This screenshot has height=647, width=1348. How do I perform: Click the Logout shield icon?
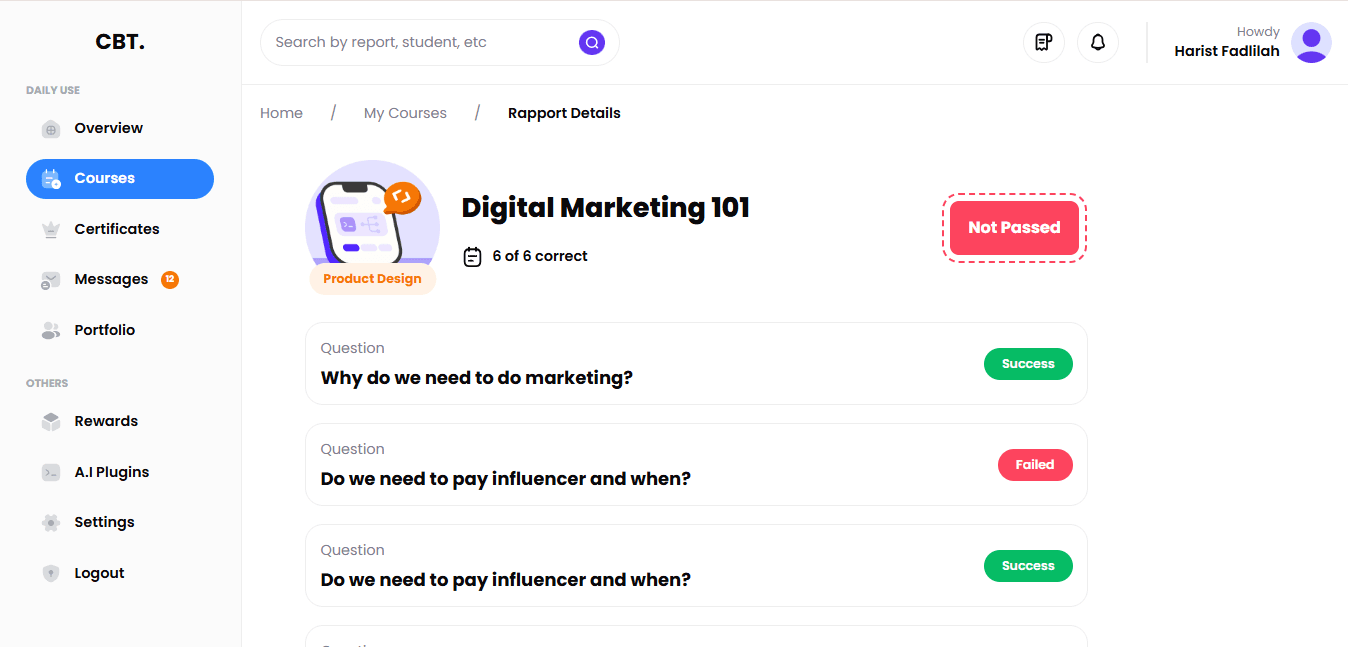pos(51,574)
